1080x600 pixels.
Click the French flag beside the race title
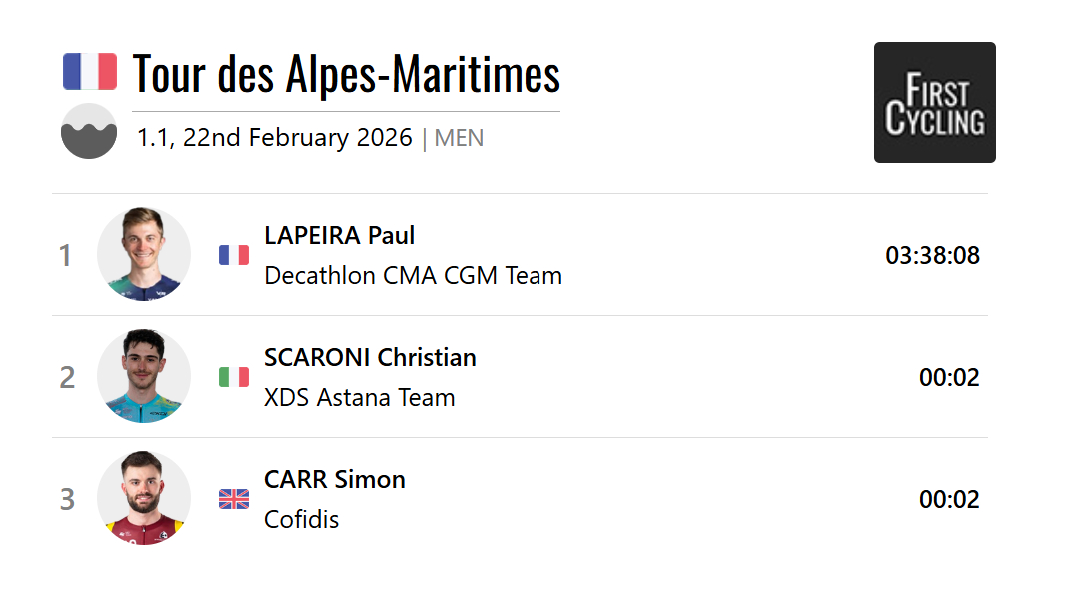(x=90, y=72)
